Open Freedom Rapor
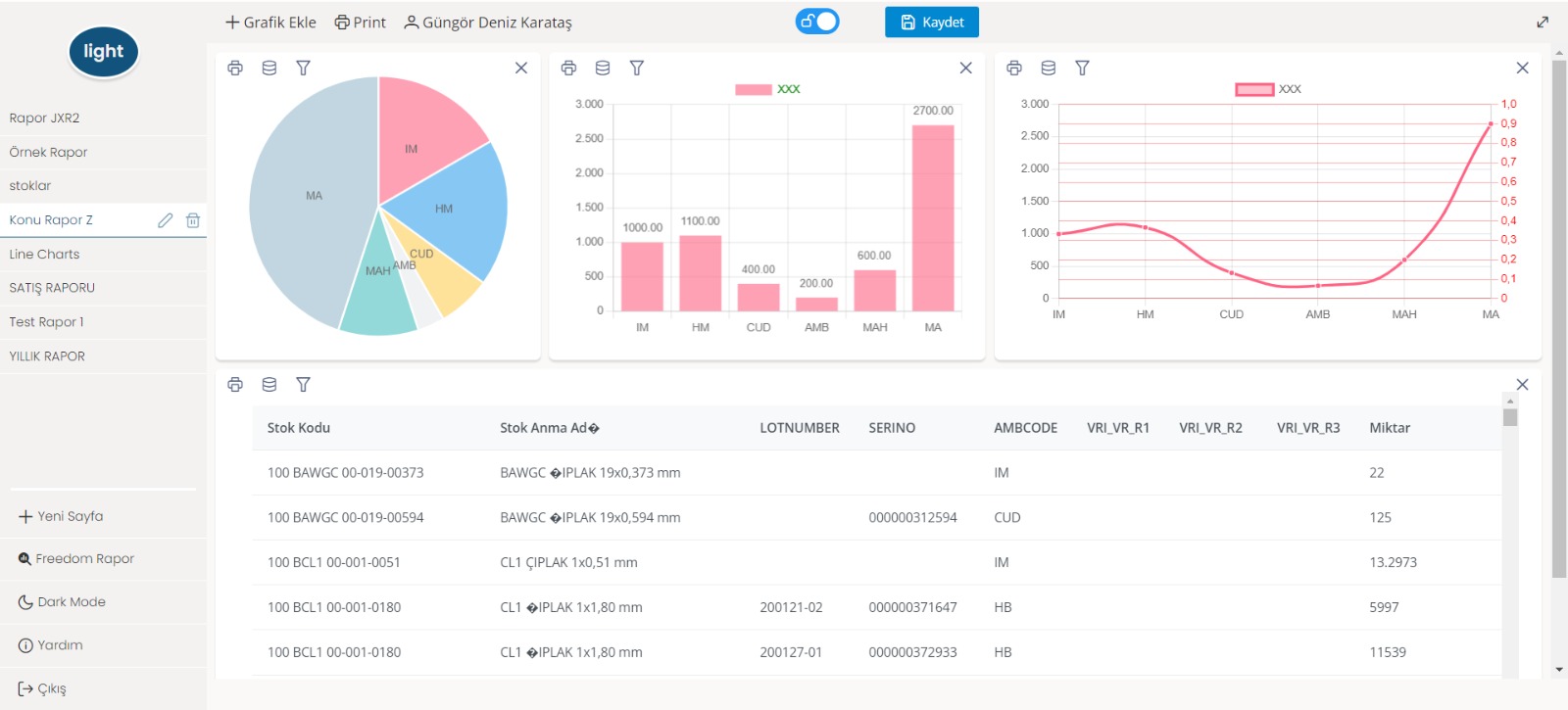This screenshot has width=1568, height=710. [76, 558]
